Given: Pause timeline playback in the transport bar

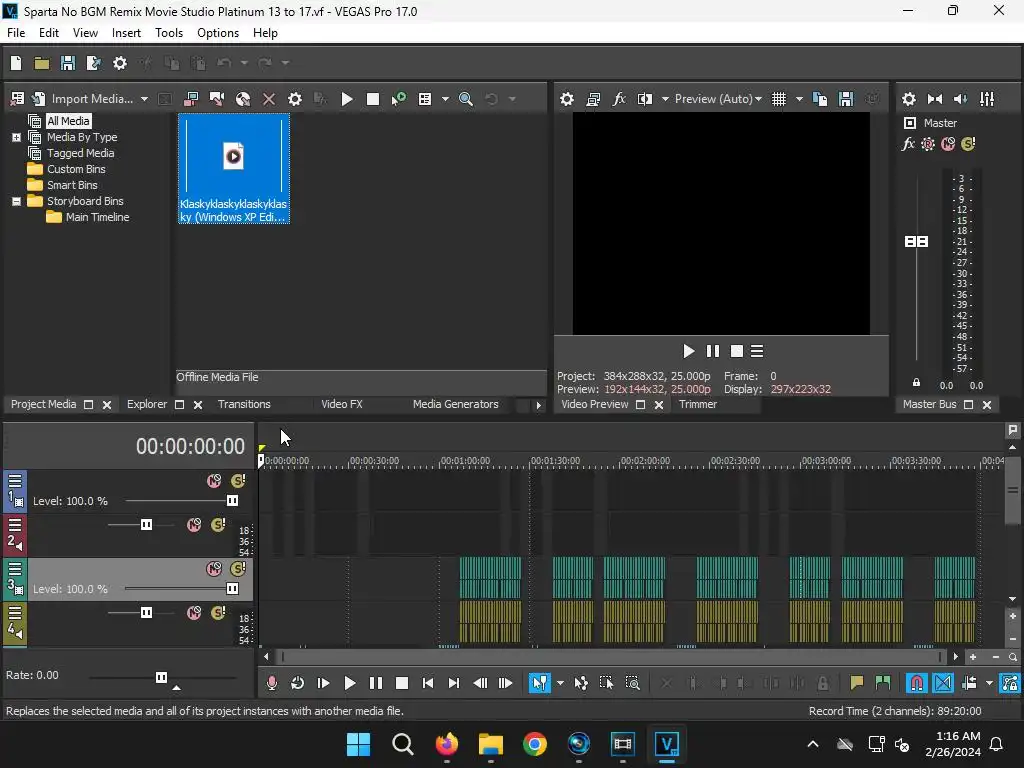Looking at the screenshot, I should 376,683.
